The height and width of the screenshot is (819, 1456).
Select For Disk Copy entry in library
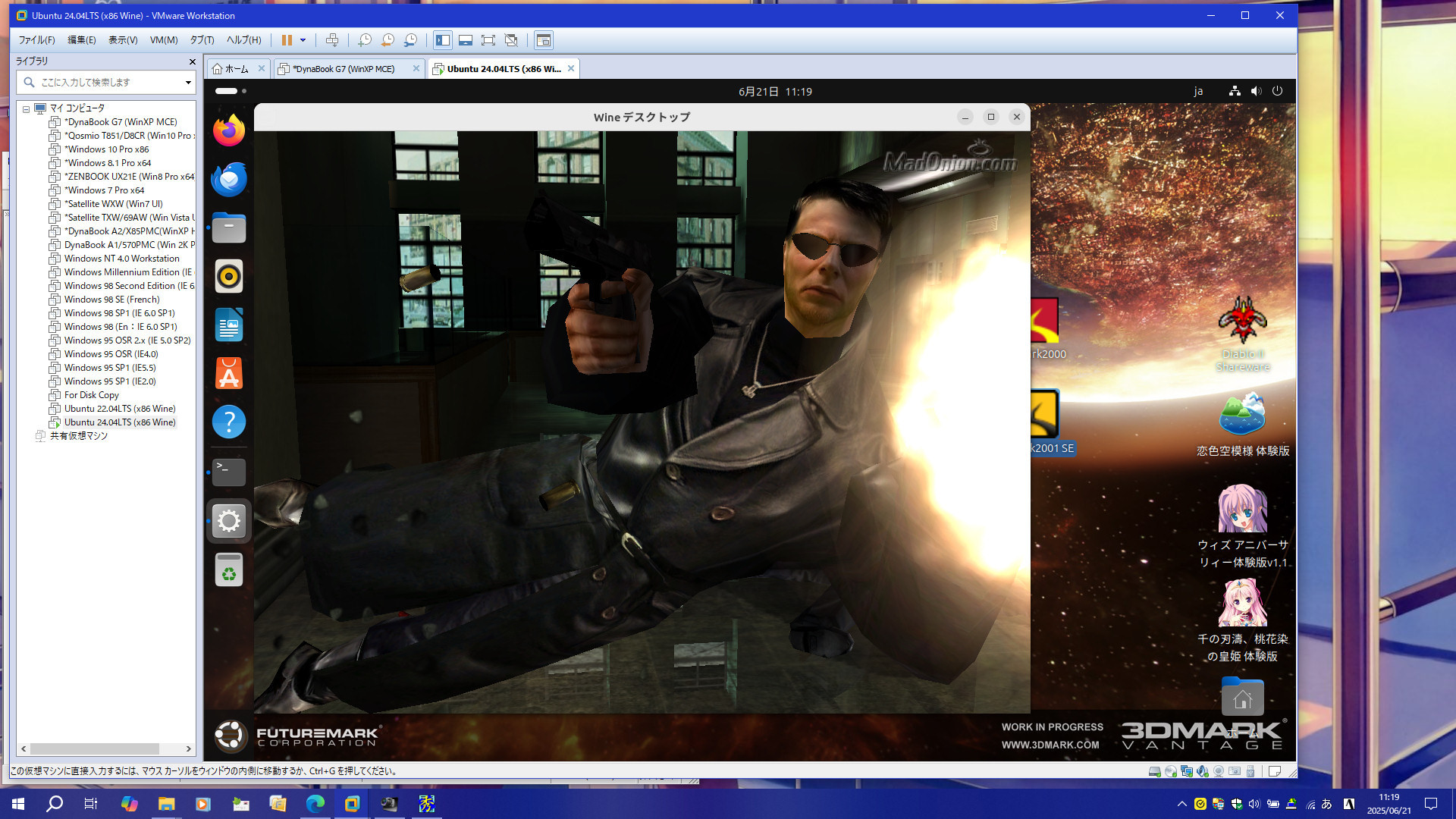click(x=84, y=395)
